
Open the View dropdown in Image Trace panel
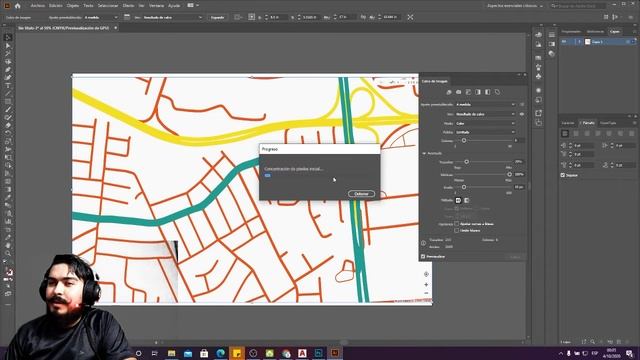click(x=485, y=114)
